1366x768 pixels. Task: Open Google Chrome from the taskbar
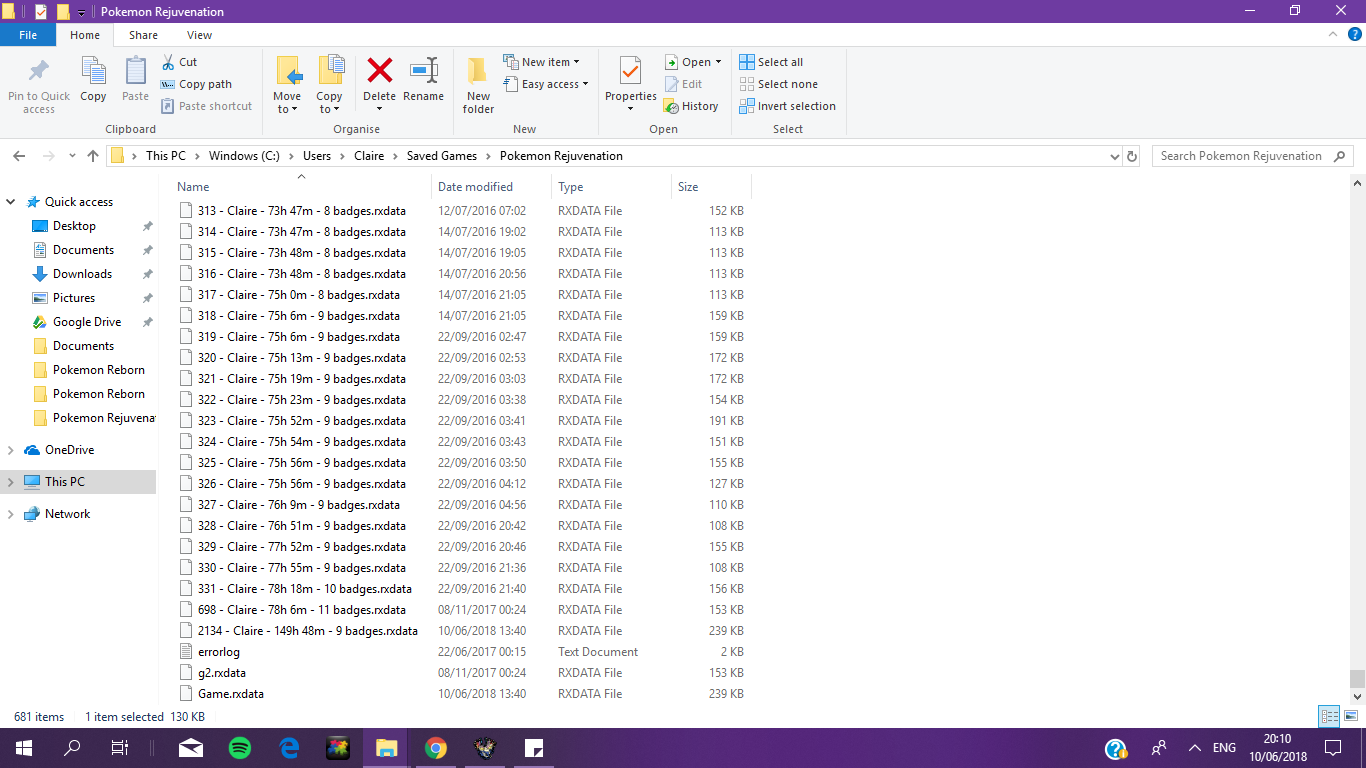point(435,748)
